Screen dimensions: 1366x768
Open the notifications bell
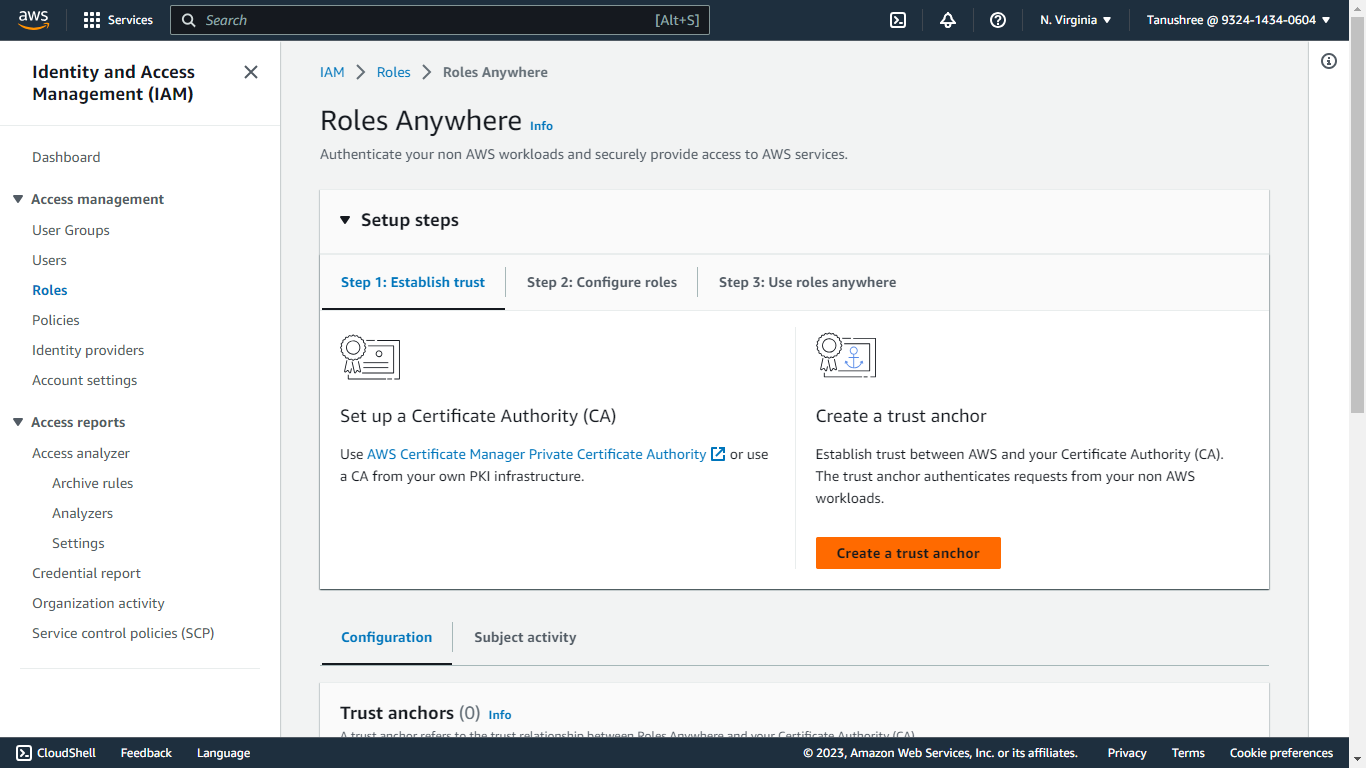pos(948,20)
